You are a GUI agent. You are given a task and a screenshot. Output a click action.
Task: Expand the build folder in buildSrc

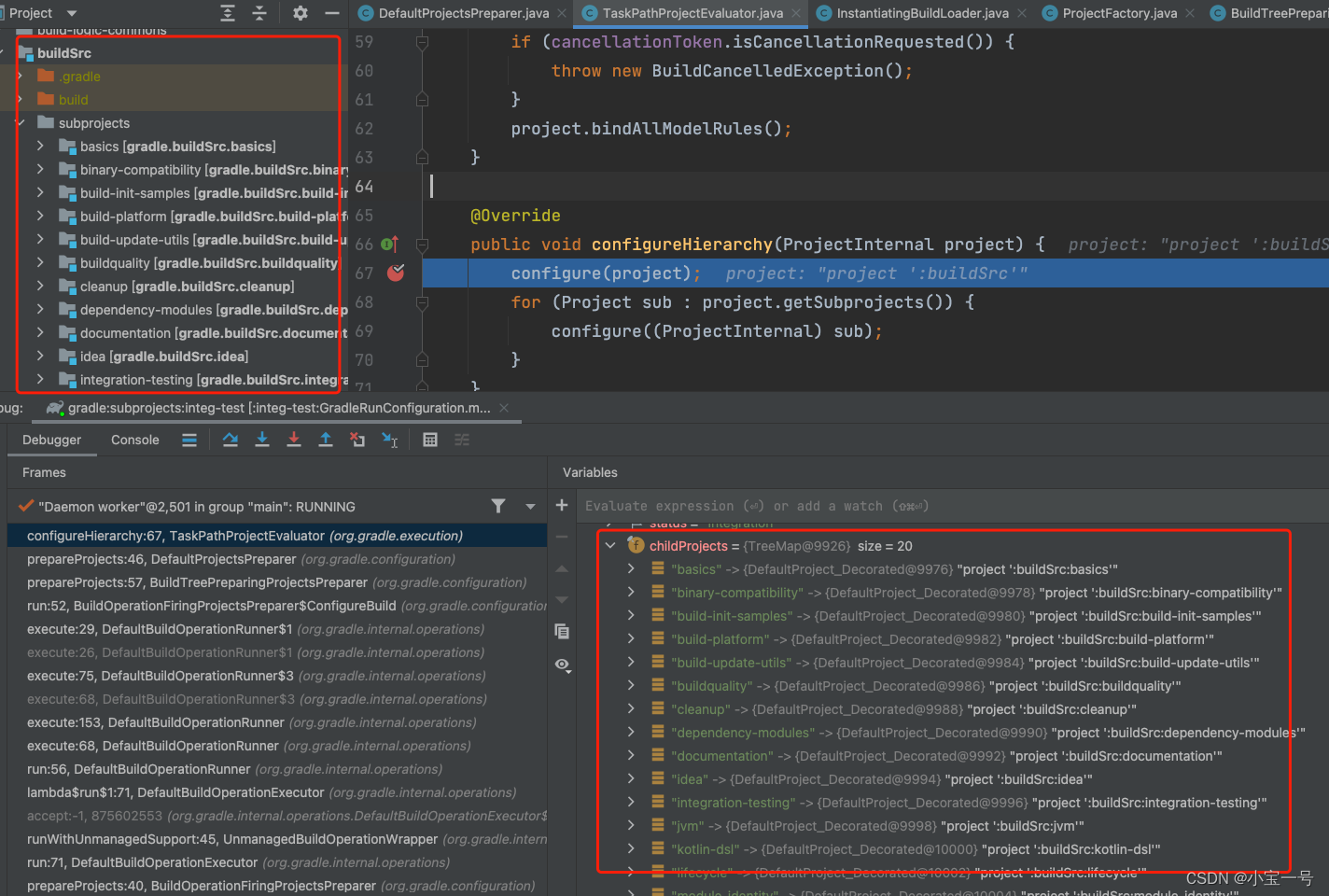pos(20,100)
